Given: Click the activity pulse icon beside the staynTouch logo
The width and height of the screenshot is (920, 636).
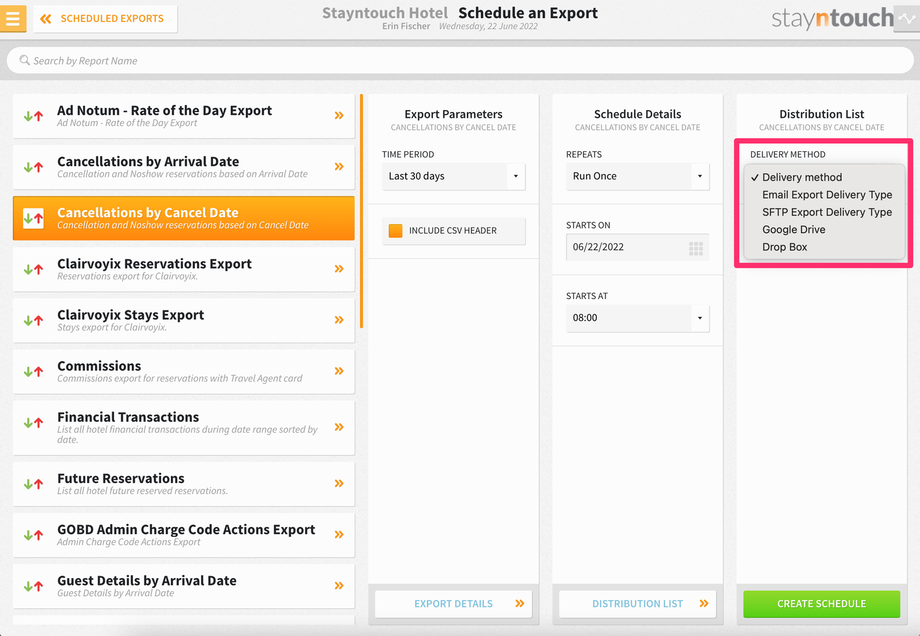Looking at the screenshot, I should click(x=907, y=19).
